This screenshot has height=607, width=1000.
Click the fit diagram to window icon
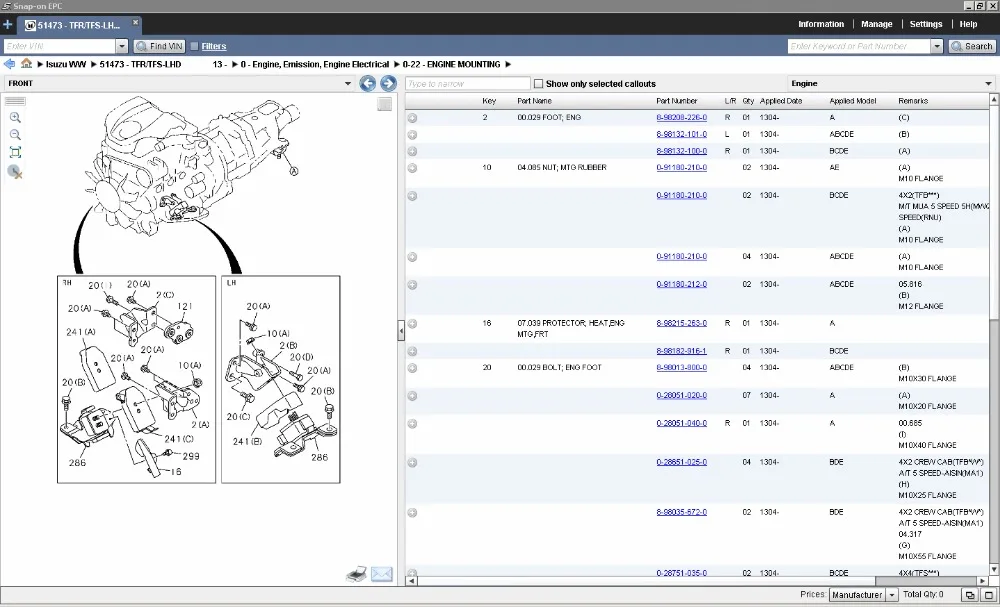[15, 152]
